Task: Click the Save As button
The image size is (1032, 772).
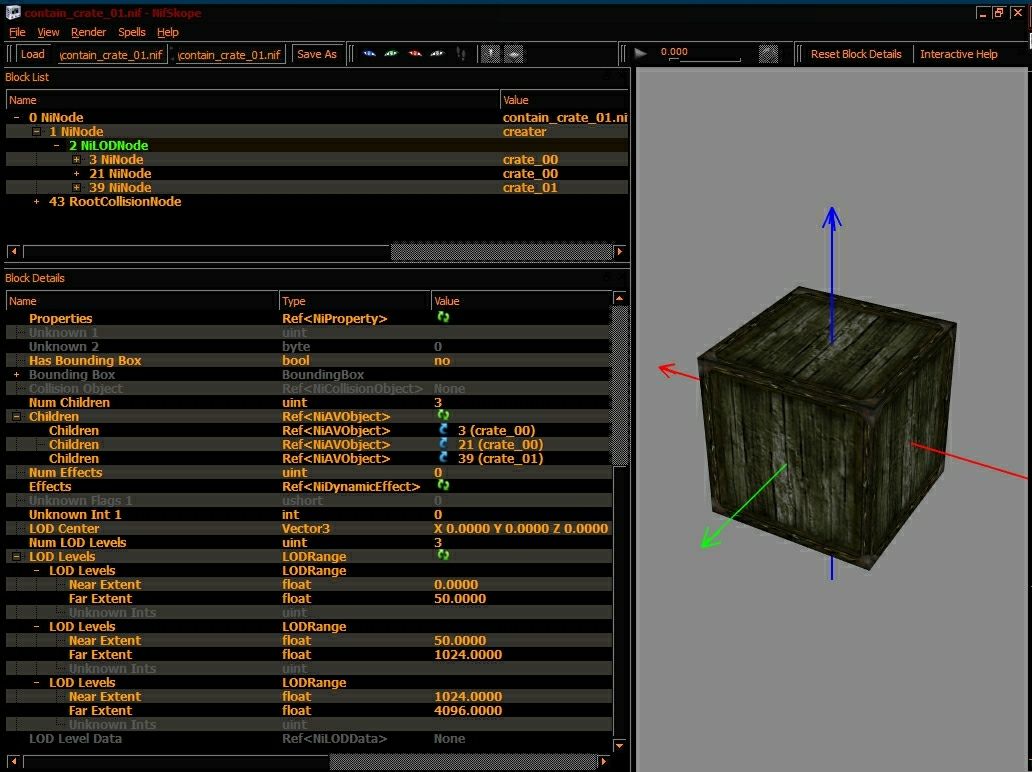Action: [317, 54]
